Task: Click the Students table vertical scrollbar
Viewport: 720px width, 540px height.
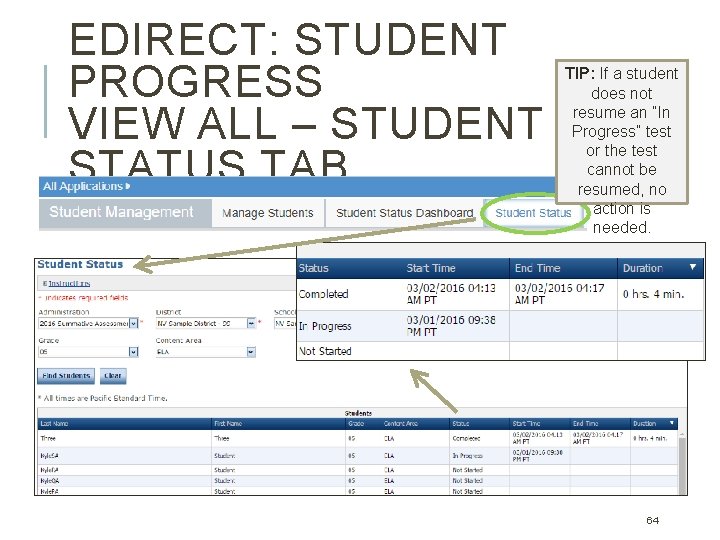Action: click(x=682, y=463)
